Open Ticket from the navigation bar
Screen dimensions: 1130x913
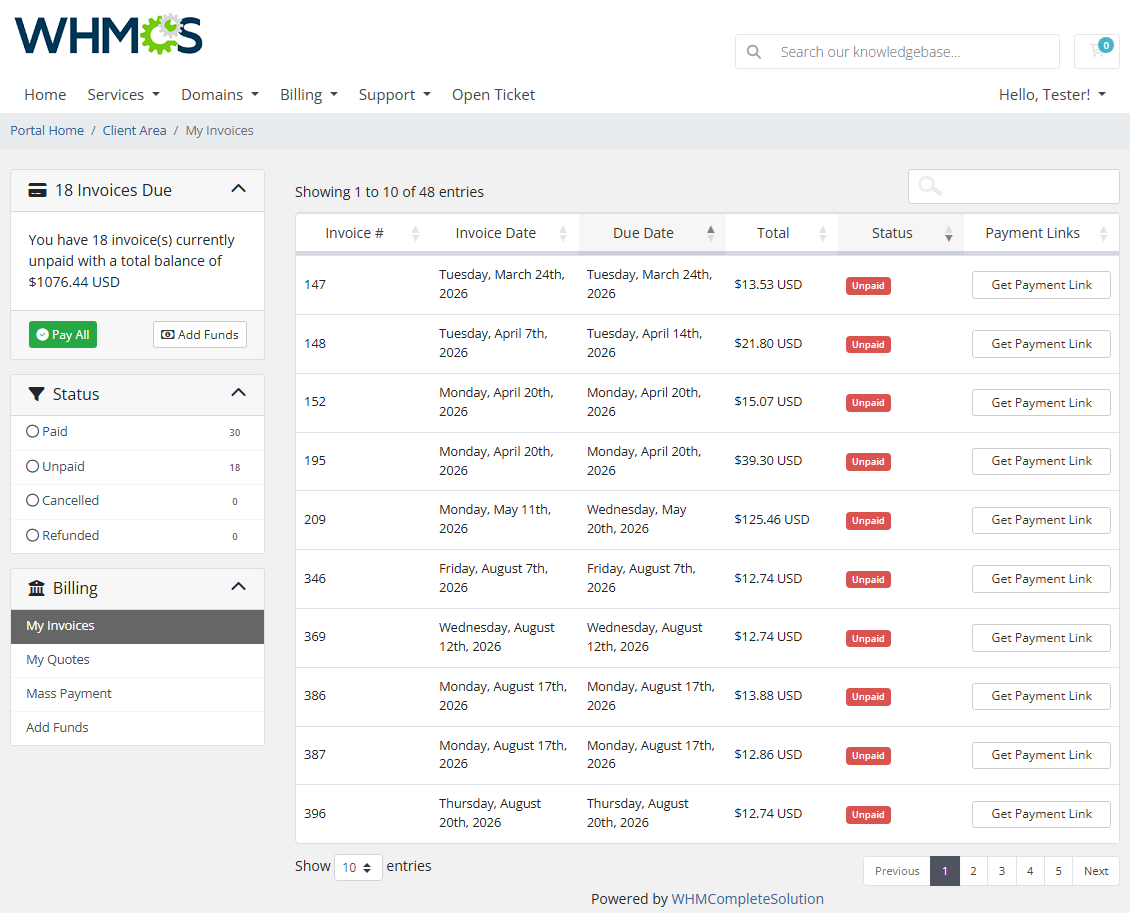point(493,94)
